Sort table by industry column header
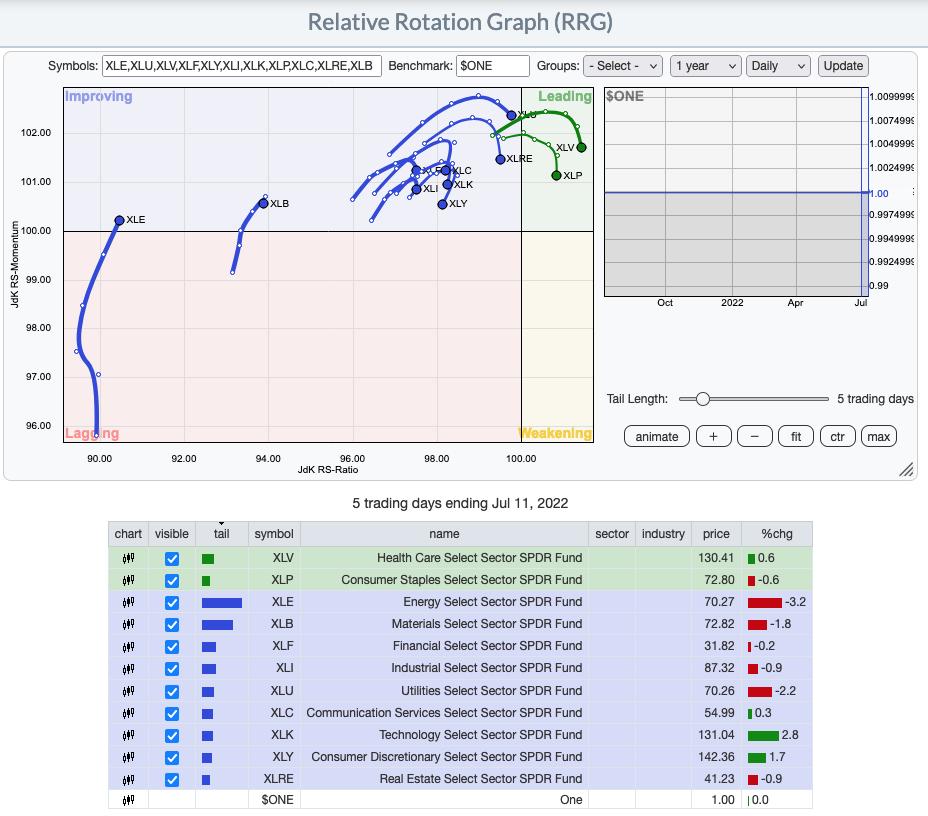Image resolution: width=928 pixels, height=816 pixels. coord(663,534)
